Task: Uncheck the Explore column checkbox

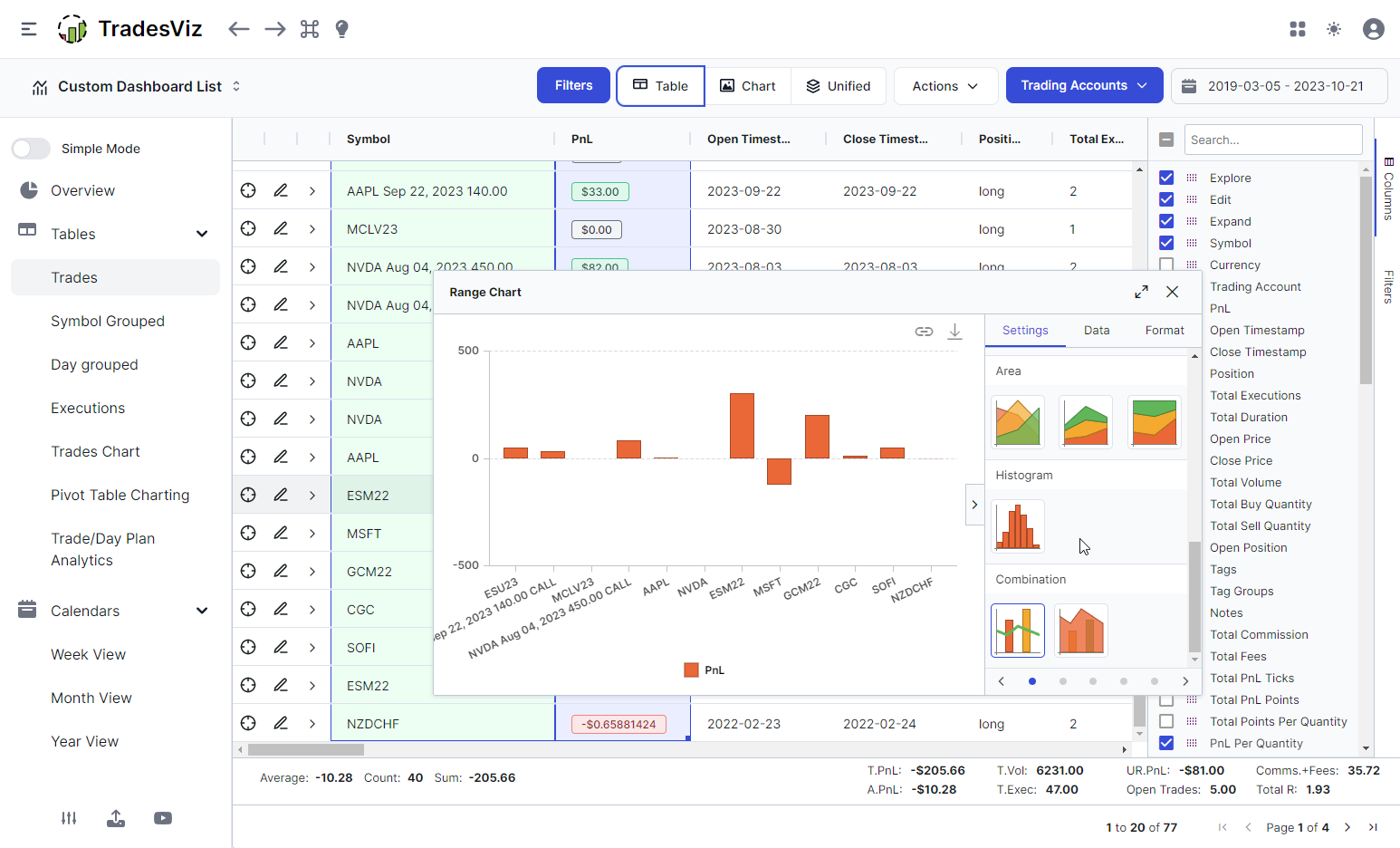Action: pyautogui.click(x=1166, y=178)
